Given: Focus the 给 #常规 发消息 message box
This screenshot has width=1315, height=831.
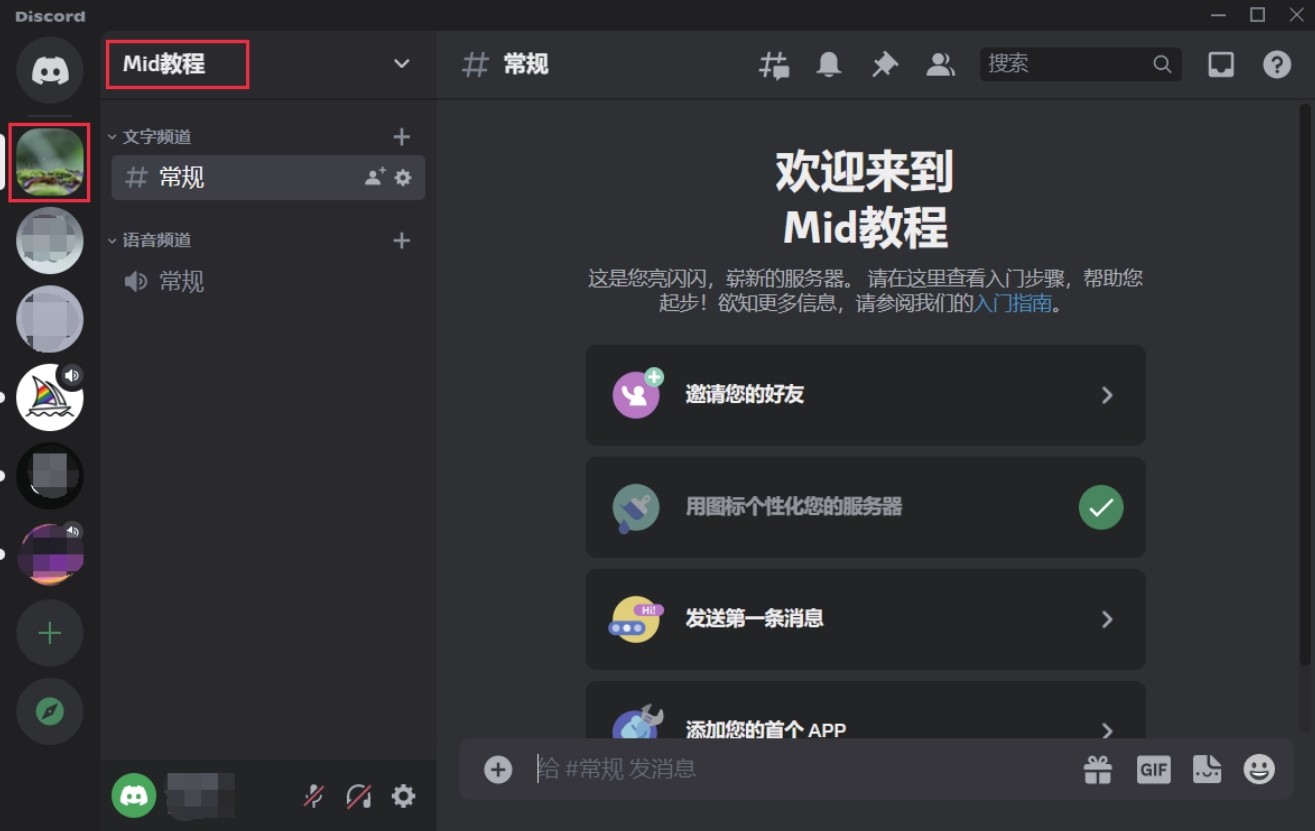Looking at the screenshot, I should 800,769.
